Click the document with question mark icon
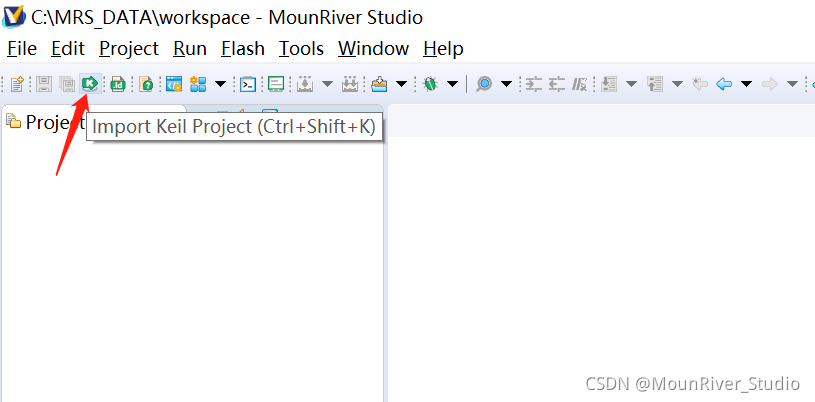 click(146, 84)
